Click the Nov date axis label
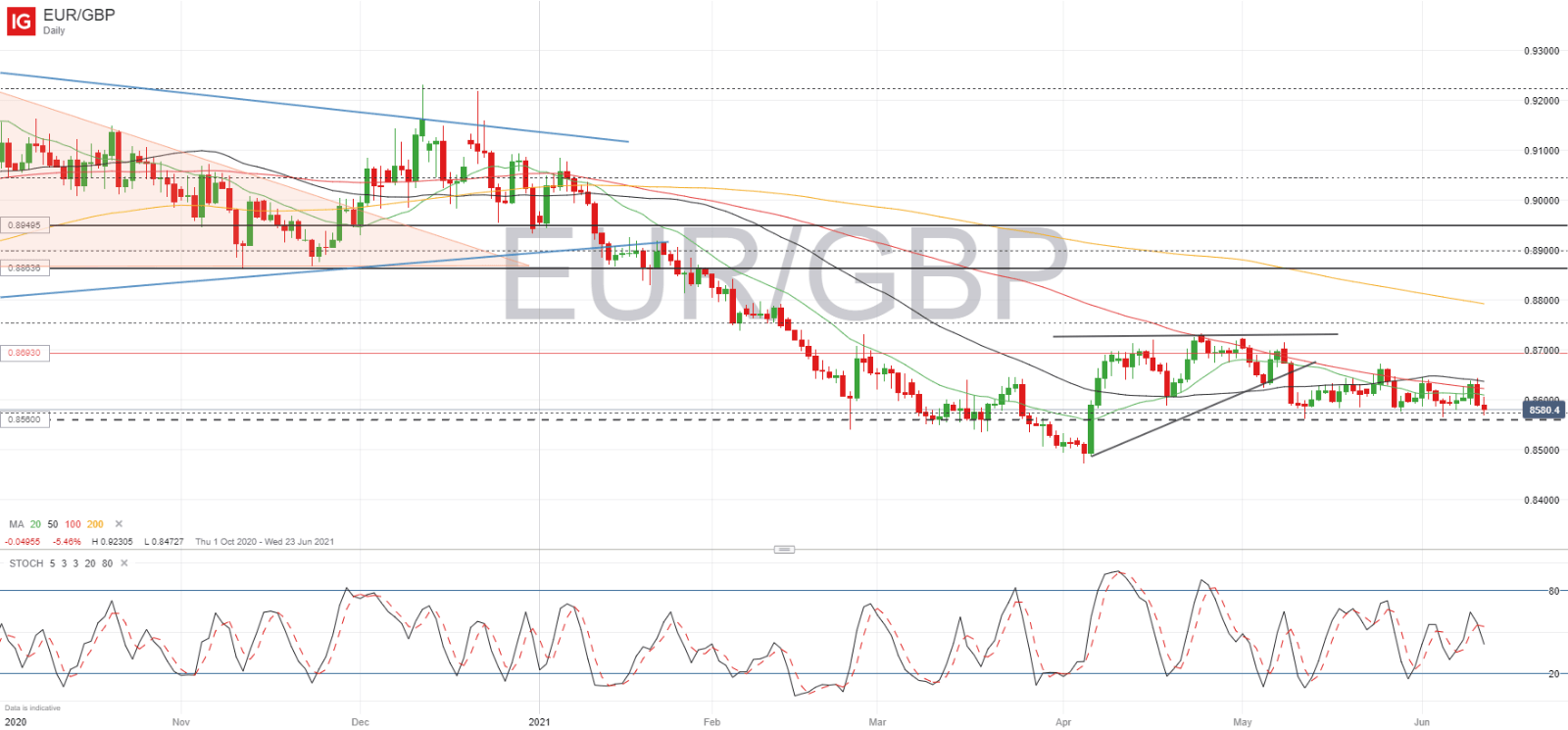1568x730 pixels. [180, 722]
